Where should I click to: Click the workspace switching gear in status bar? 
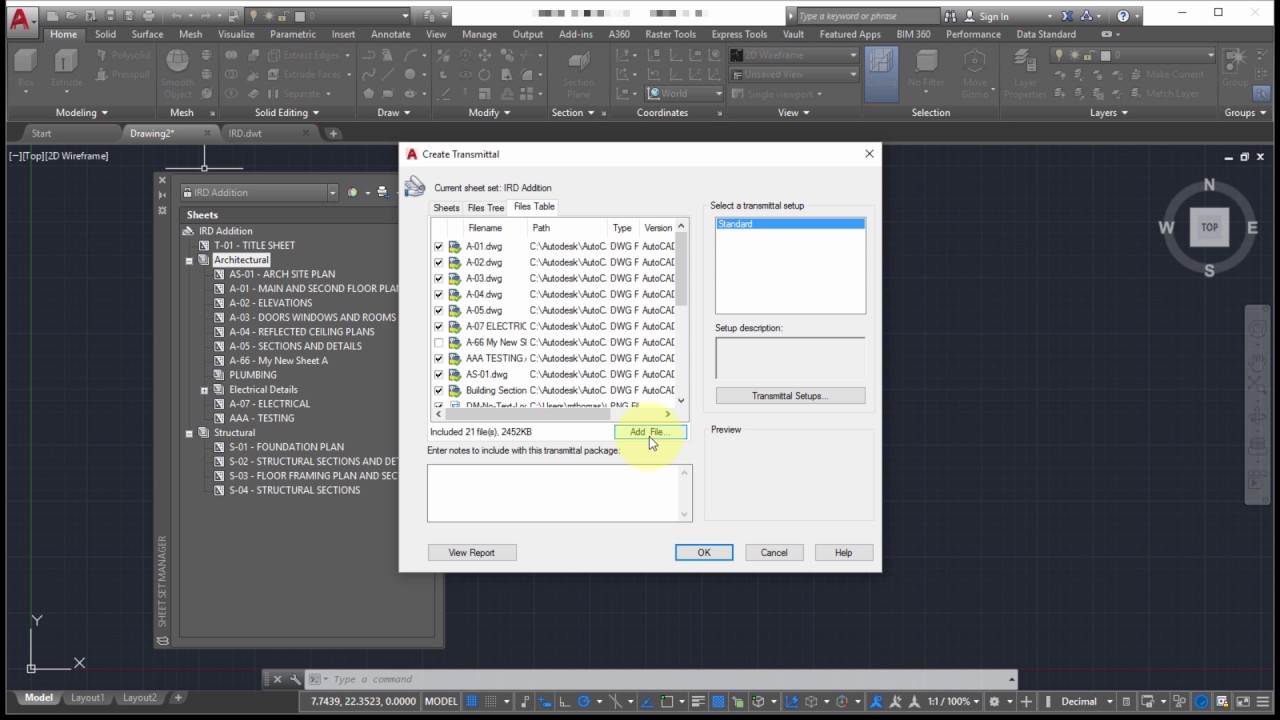[993, 701]
